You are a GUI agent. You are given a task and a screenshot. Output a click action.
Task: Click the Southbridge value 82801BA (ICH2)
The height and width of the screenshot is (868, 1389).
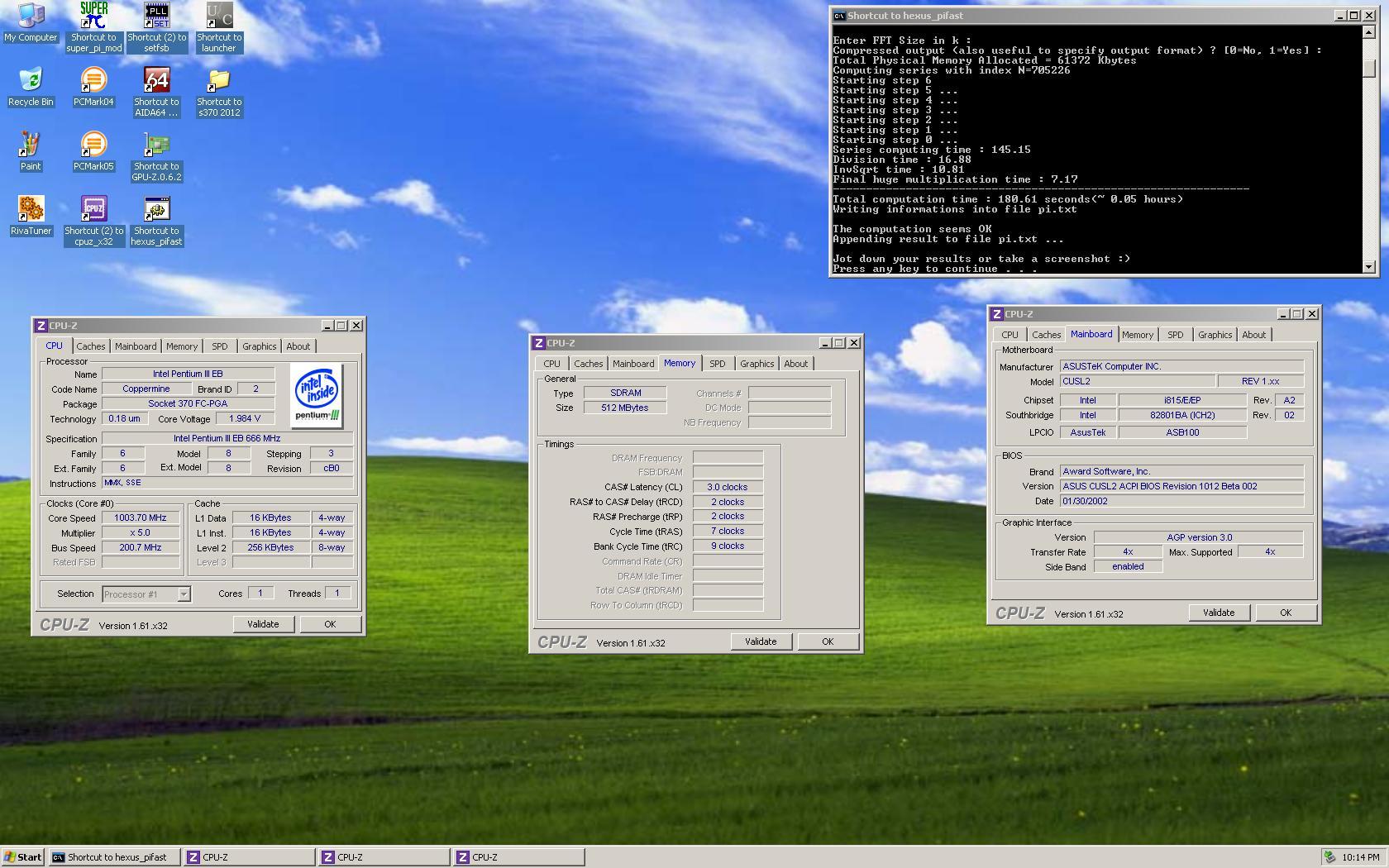(1182, 416)
